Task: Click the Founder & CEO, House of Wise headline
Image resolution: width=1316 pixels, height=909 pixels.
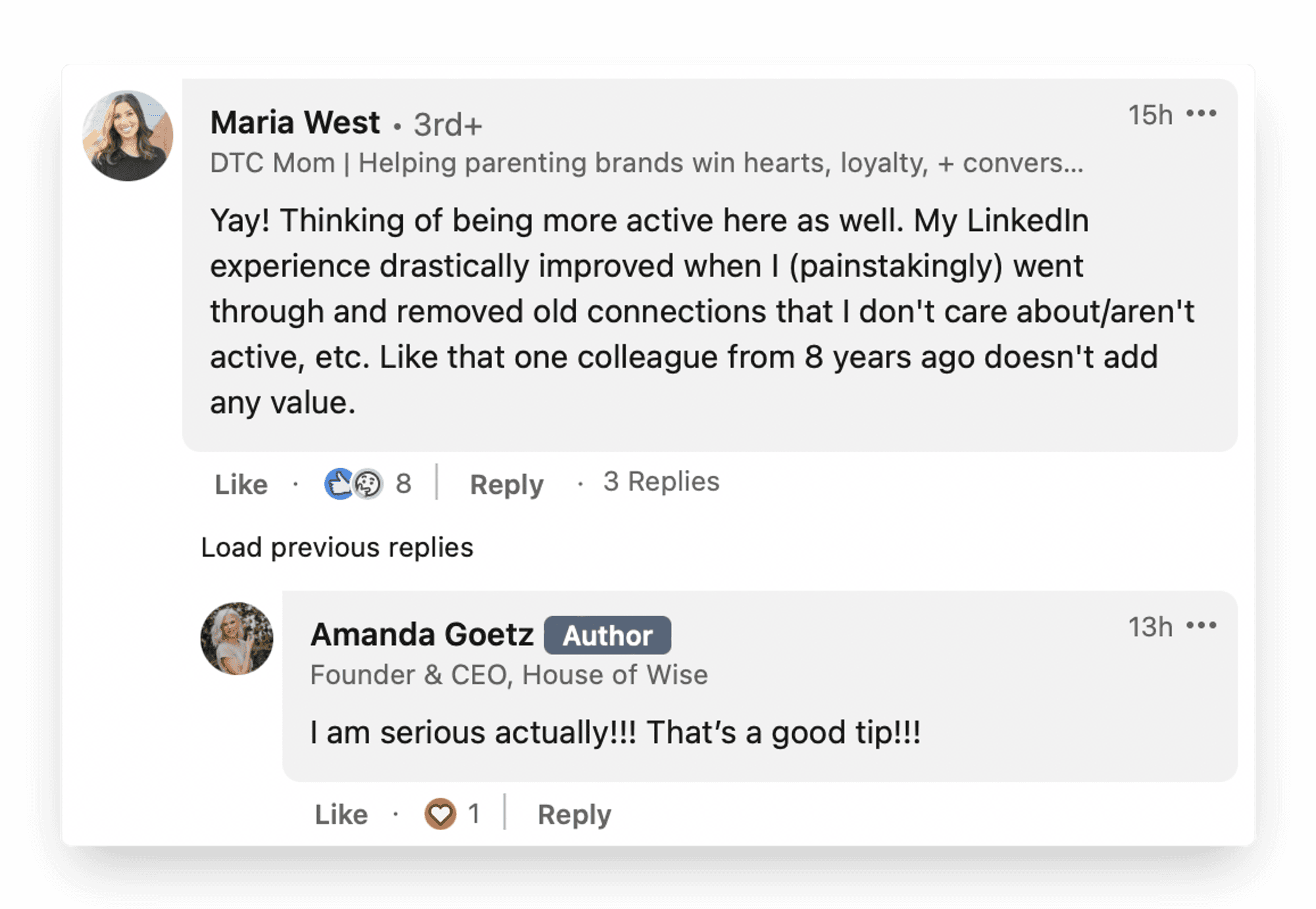Action: click(509, 675)
